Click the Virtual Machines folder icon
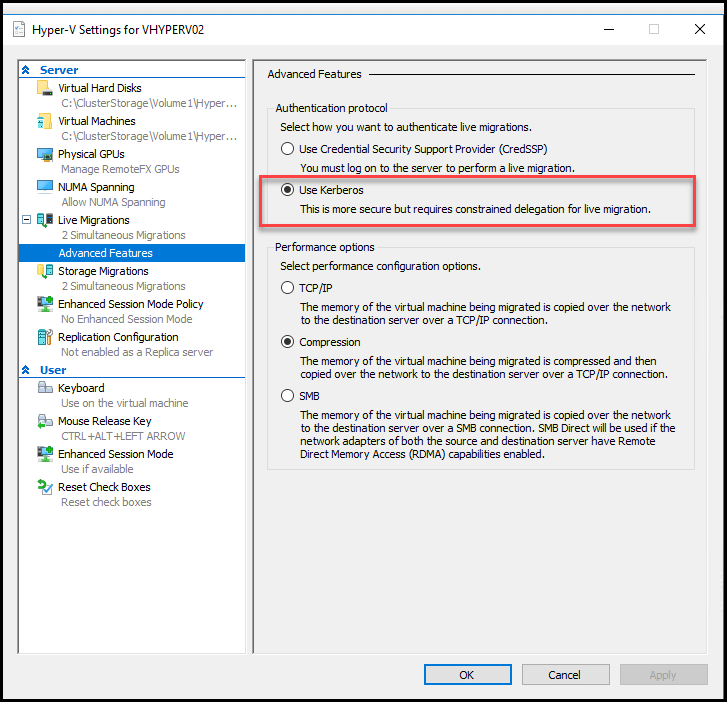The width and height of the screenshot is (727, 702). [45, 121]
